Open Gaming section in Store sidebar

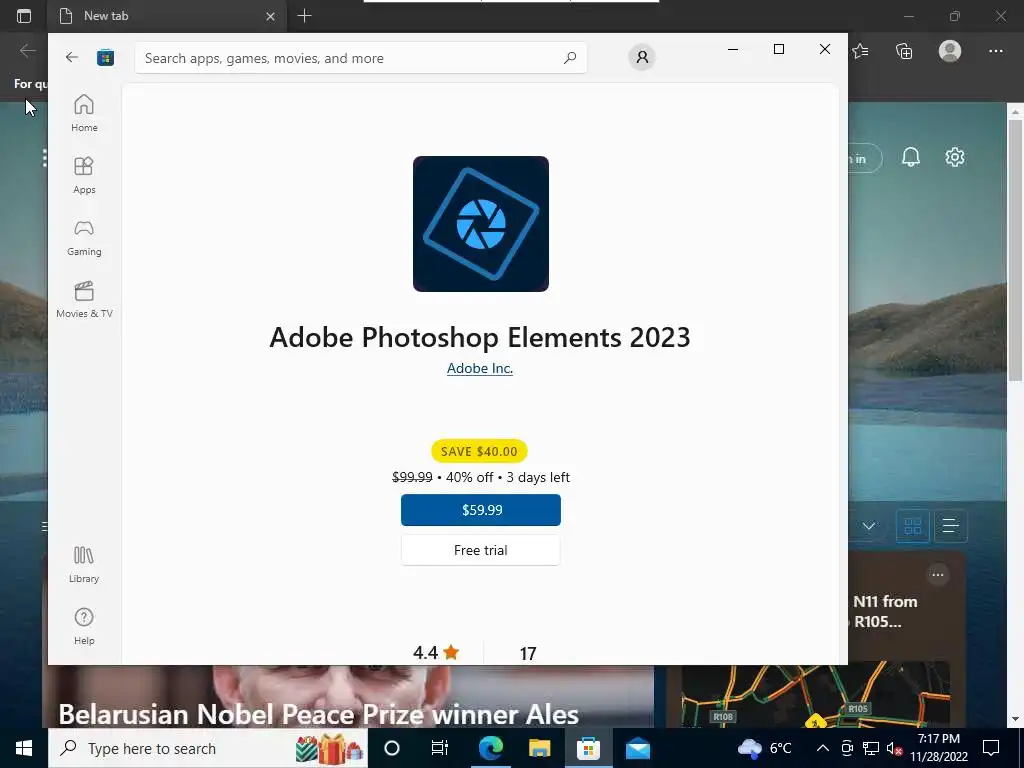pyautogui.click(x=84, y=237)
